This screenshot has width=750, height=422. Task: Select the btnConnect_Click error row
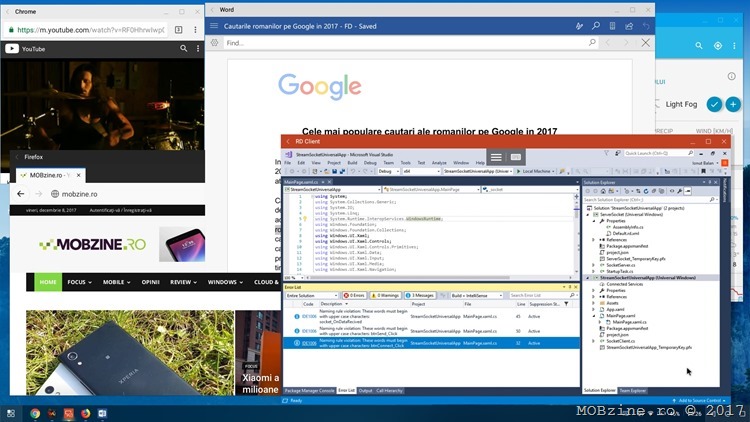(x=431, y=343)
